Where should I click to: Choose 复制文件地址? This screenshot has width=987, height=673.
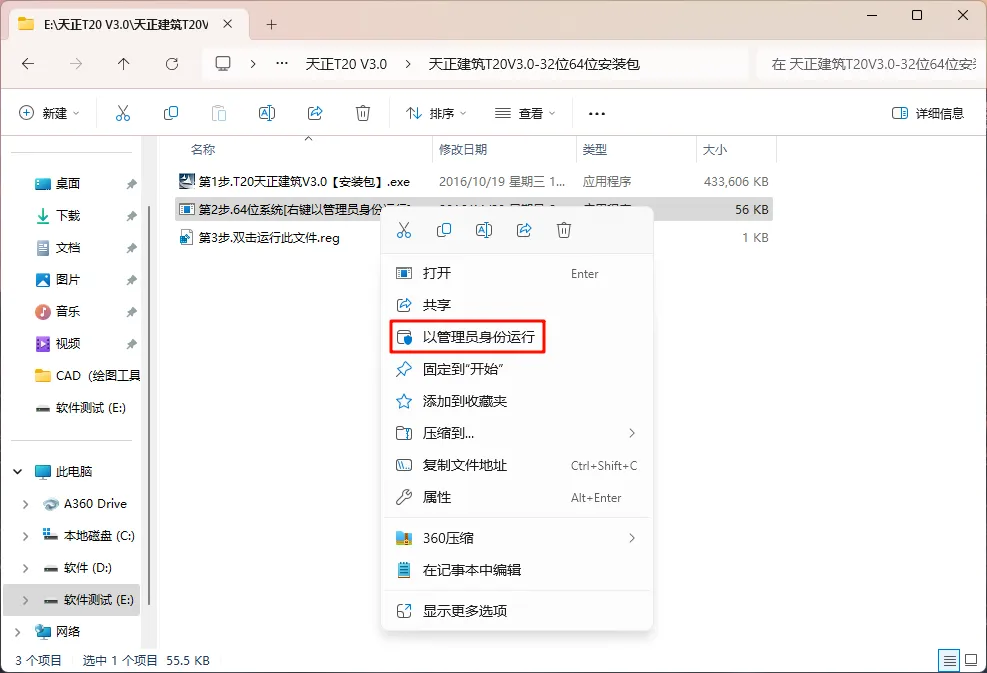[516, 465]
